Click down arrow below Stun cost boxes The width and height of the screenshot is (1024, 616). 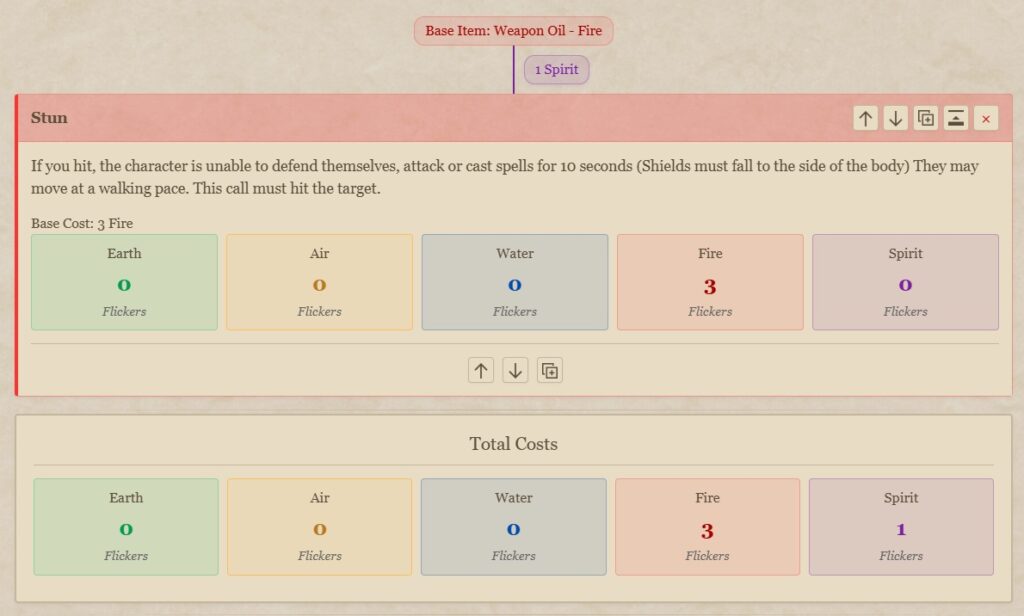515,371
